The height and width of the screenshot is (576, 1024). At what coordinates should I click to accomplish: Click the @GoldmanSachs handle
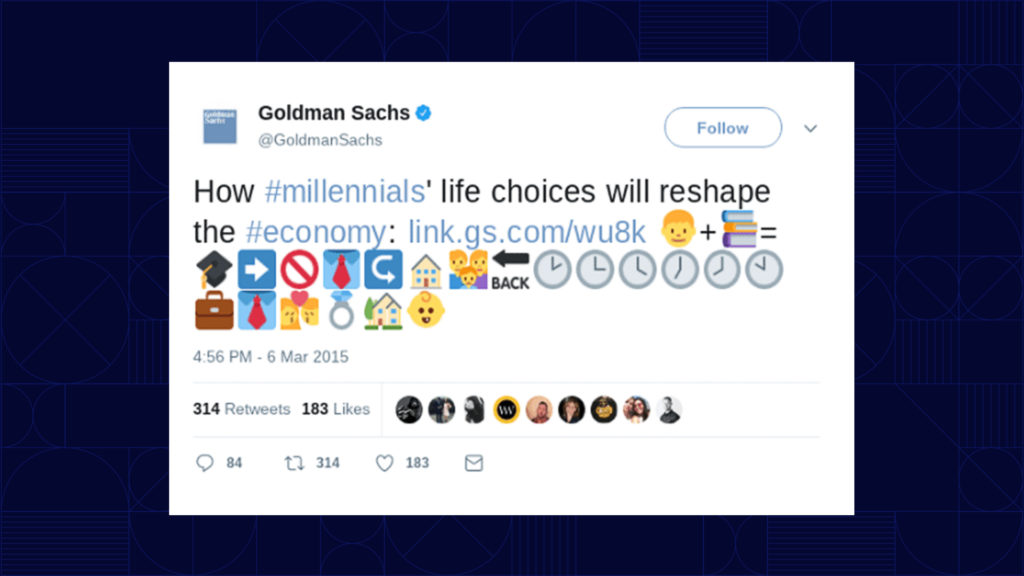click(320, 140)
